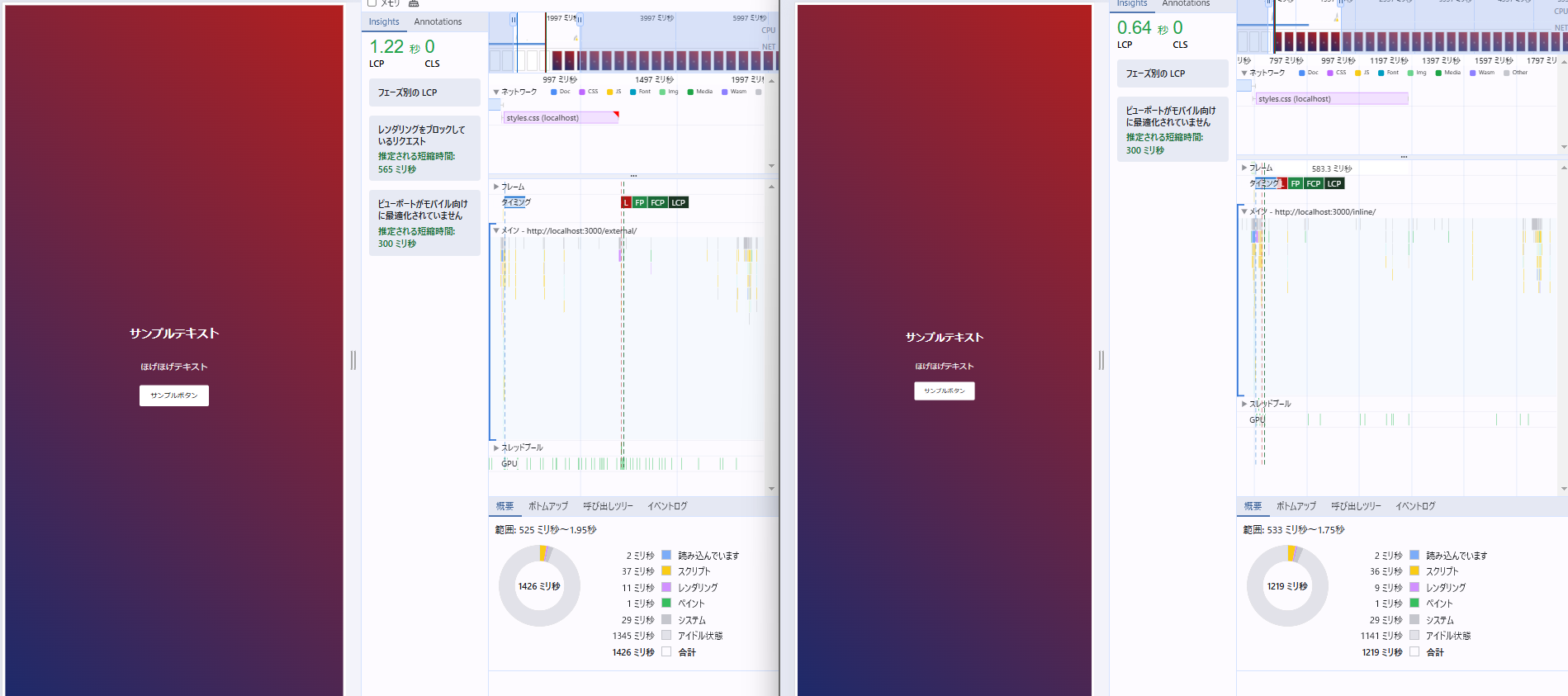
Task: Click the three-dot track divider handle in left panel
Action: [633, 176]
